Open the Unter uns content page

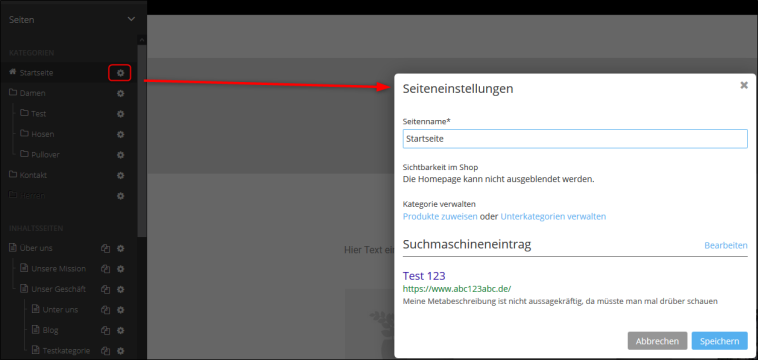pyautogui.click(x=60, y=310)
